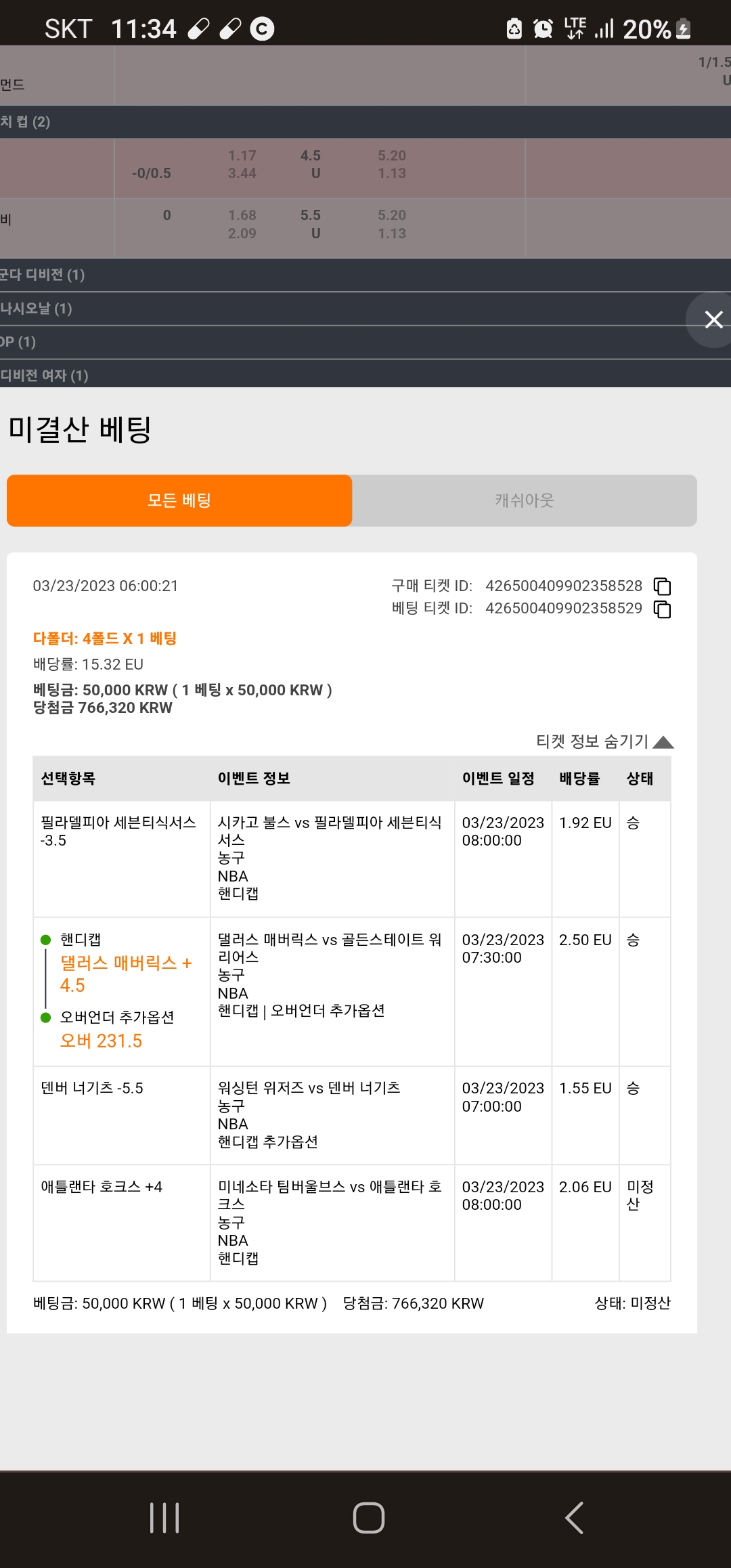Copy the purchase ticket ID 426500409902358528
This screenshot has height=1568, width=731.
pyautogui.click(x=662, y=586)
